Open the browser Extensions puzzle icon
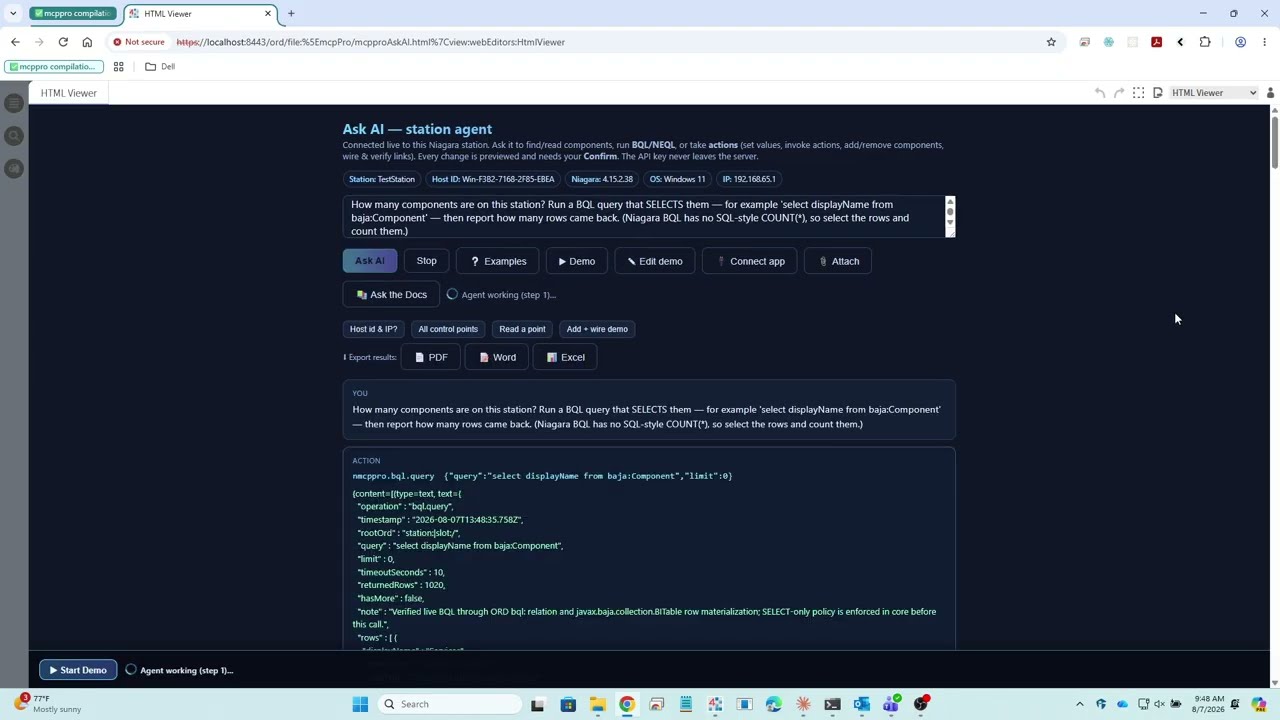Image resolution: width=1280 pixels, height=720 pixels. coord(1205,42)
